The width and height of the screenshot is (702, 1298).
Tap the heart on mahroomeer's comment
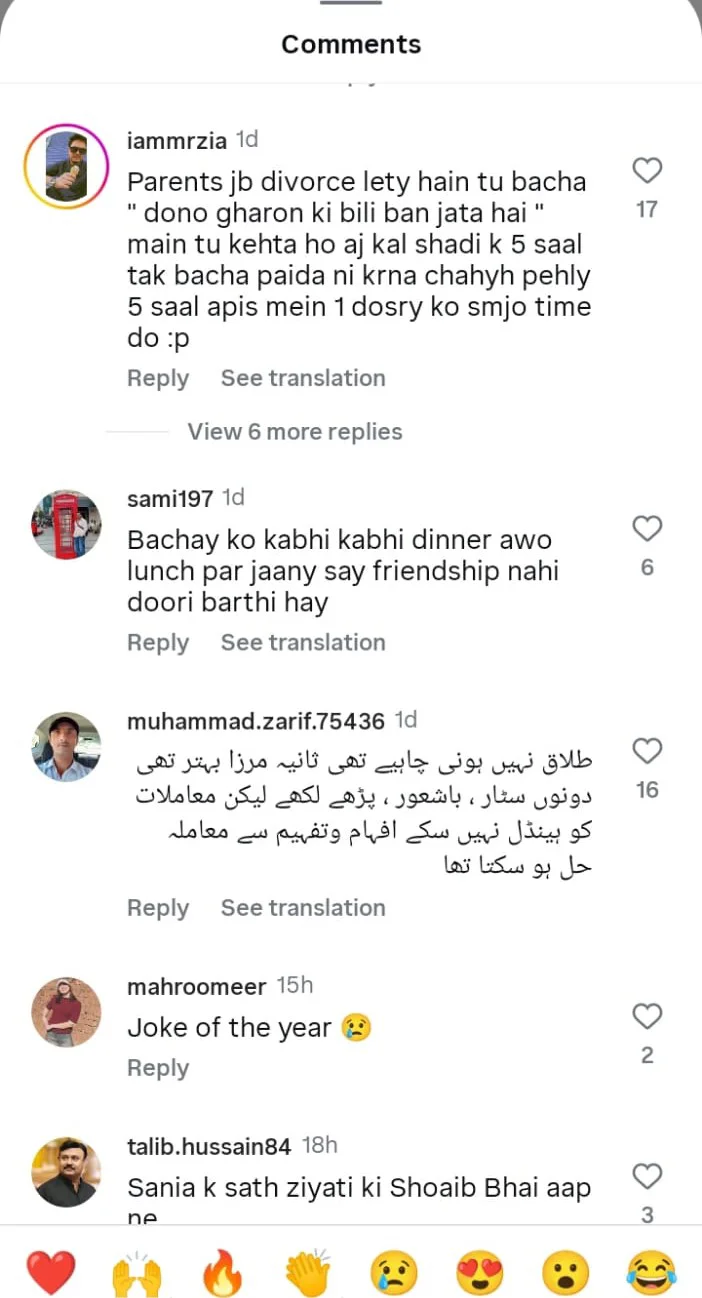point(648,1017)
